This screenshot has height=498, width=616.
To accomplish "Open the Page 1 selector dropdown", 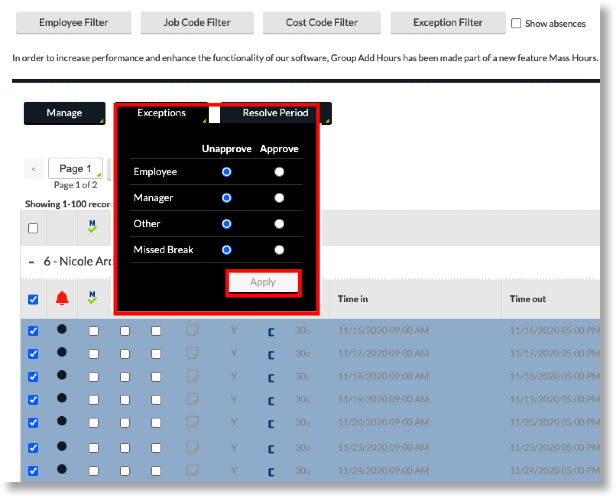I will point(75,168).
